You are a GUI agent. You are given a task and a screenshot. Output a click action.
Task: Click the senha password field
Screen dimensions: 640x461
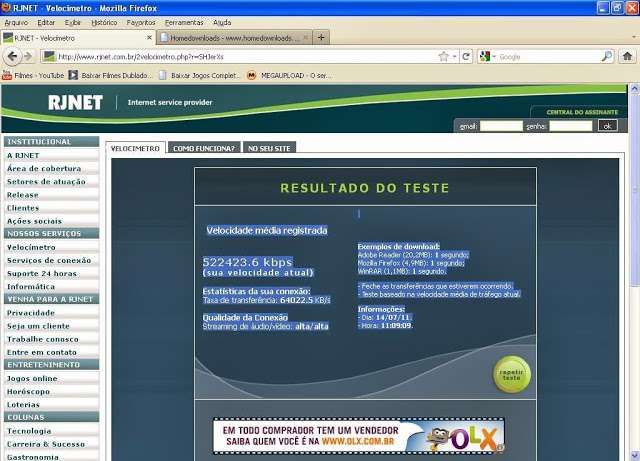pos(570,126)
